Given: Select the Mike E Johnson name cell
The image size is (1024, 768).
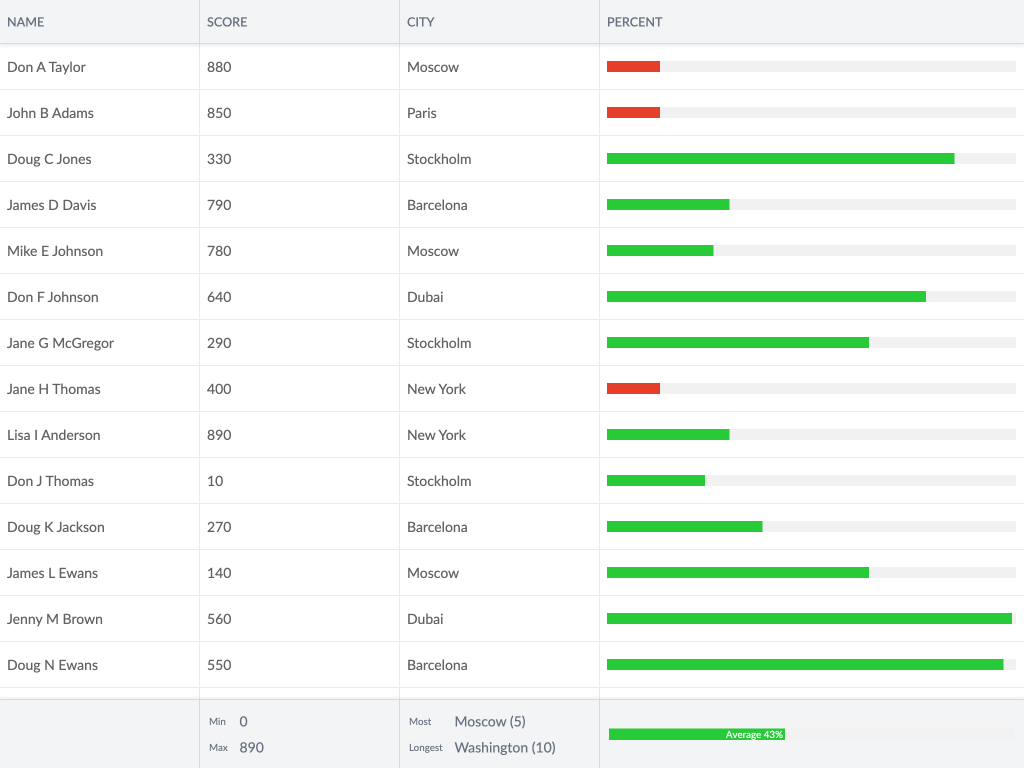Looking at the screenshot, I should tap(99, 251).
